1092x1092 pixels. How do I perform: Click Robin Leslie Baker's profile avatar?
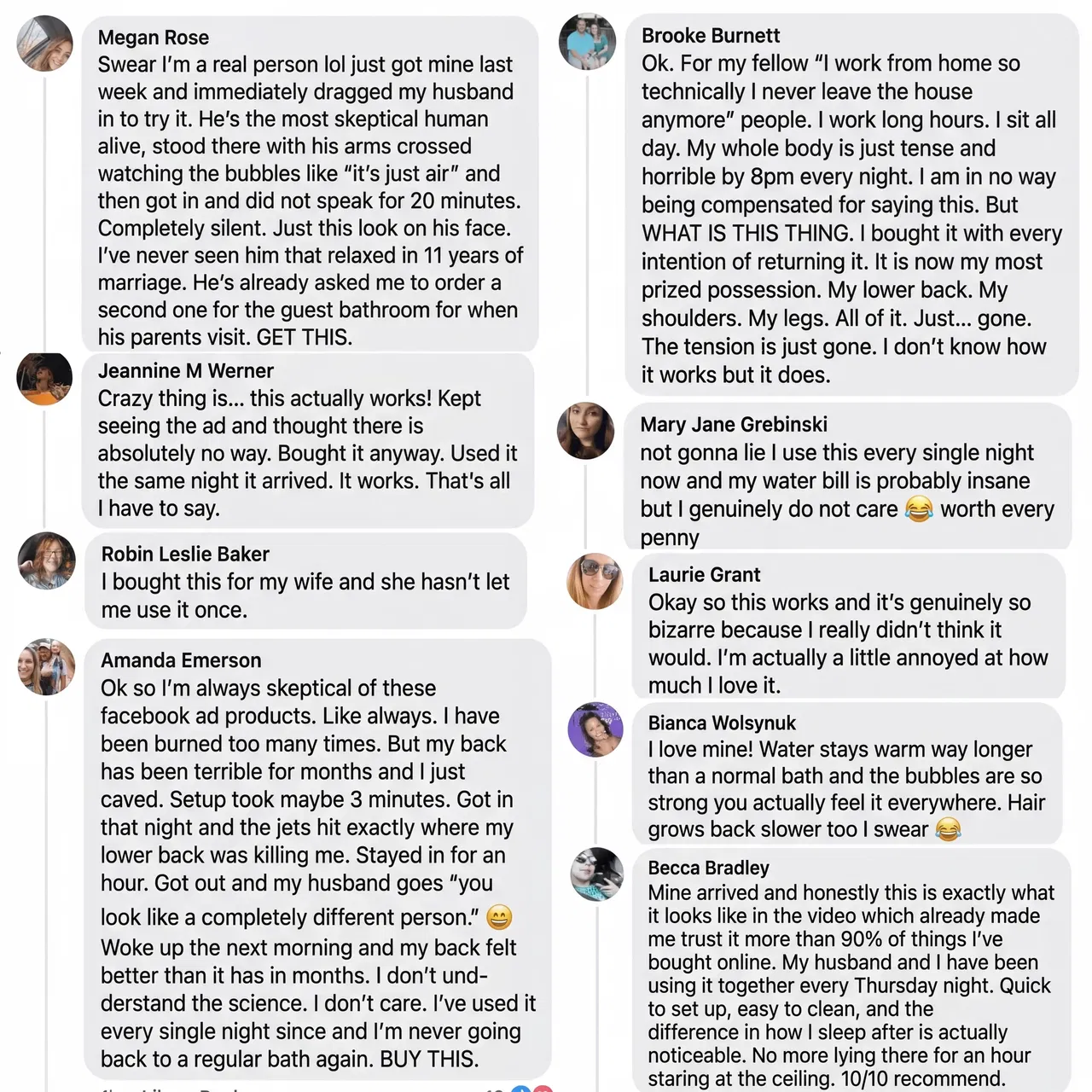coord(47,561)
